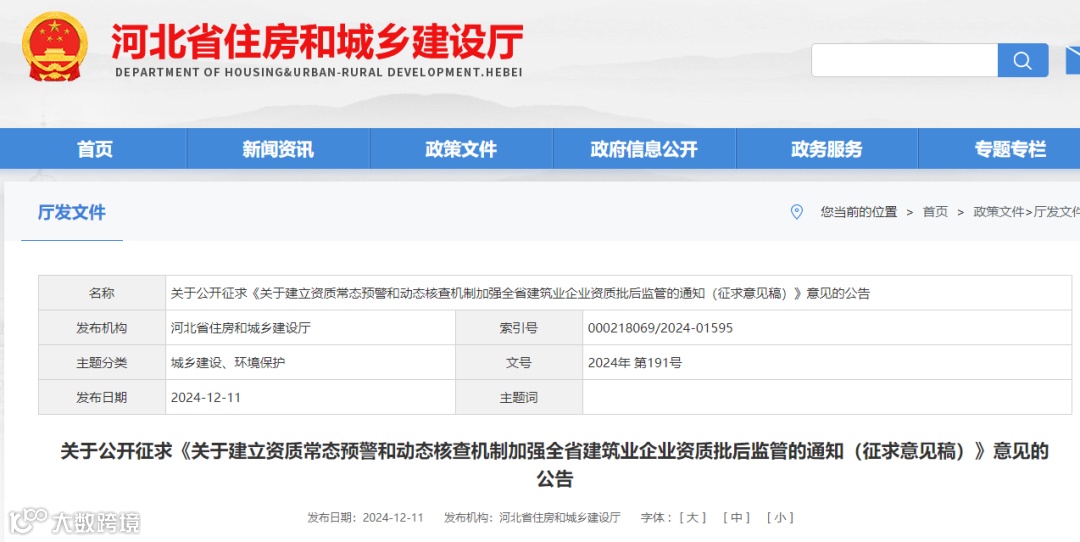
Task: Open the 新闻资讯 navigation menu
Action: click(x=278, y=149)
